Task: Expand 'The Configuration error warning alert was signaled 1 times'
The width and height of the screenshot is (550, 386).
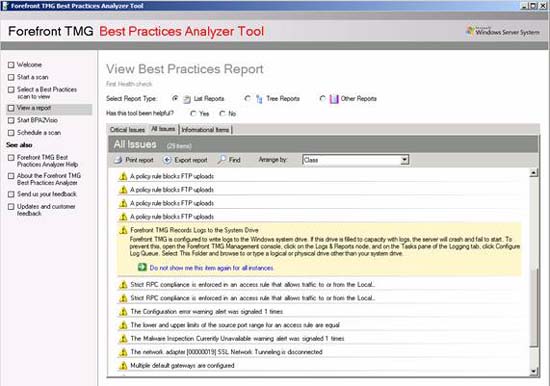Action: coord(207,312)
